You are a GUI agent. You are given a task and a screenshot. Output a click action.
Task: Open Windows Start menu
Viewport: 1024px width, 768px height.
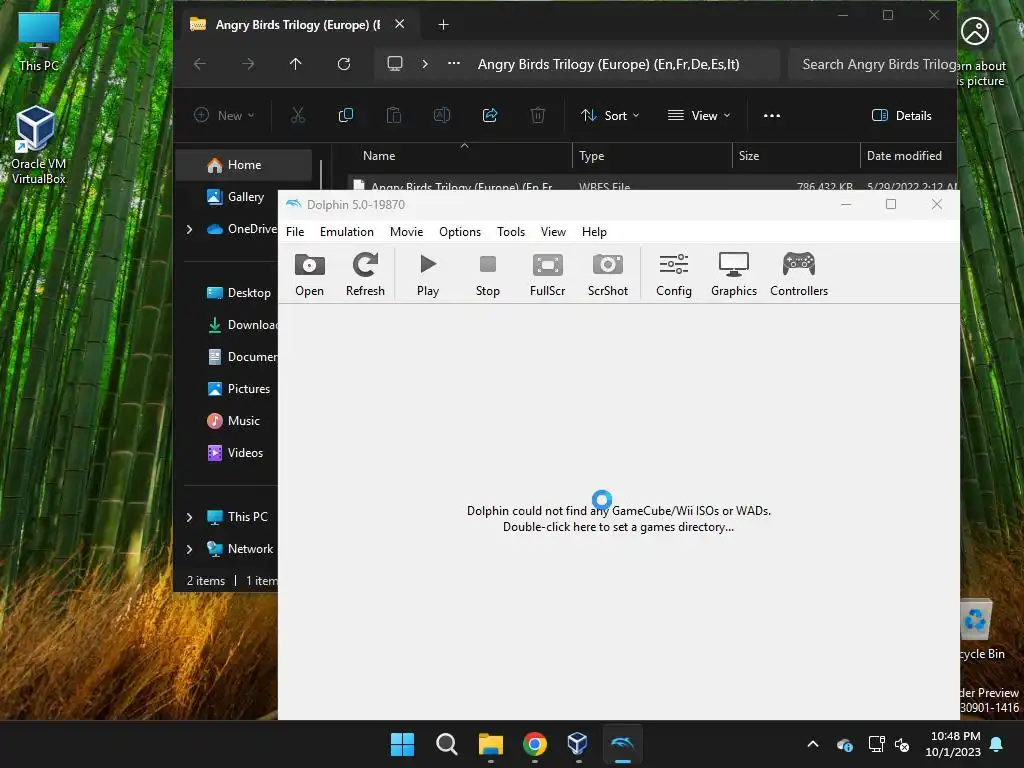(x=402, y=744)
